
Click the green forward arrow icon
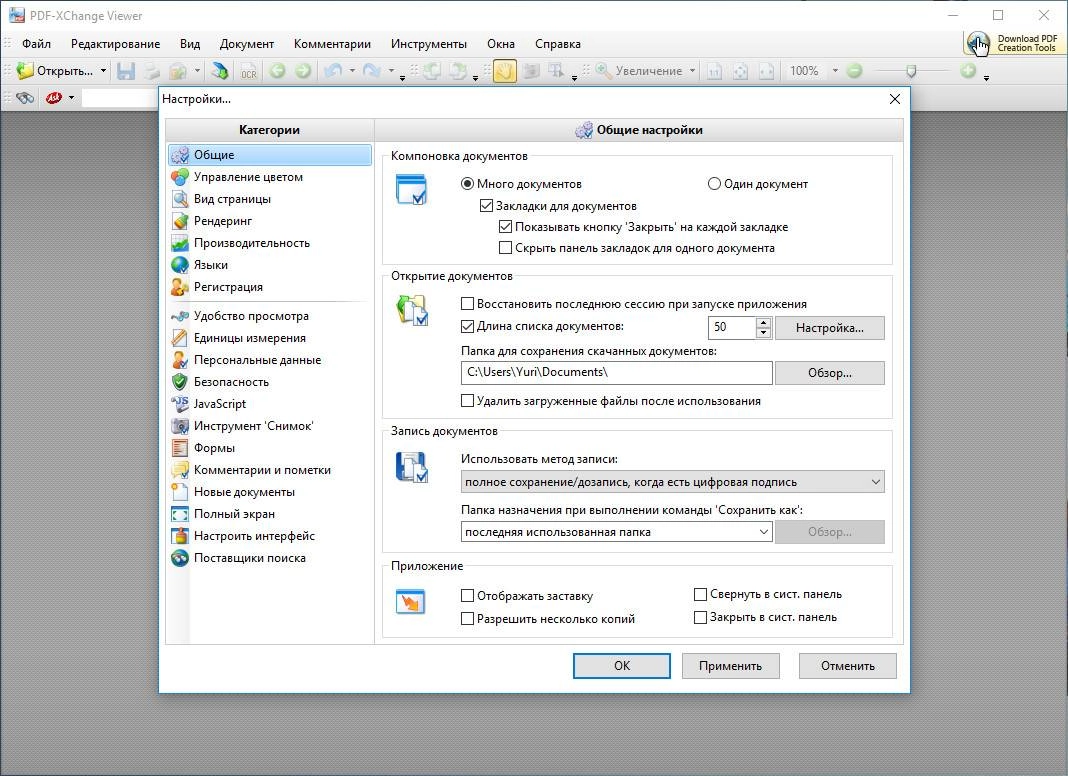click(303, 71)
